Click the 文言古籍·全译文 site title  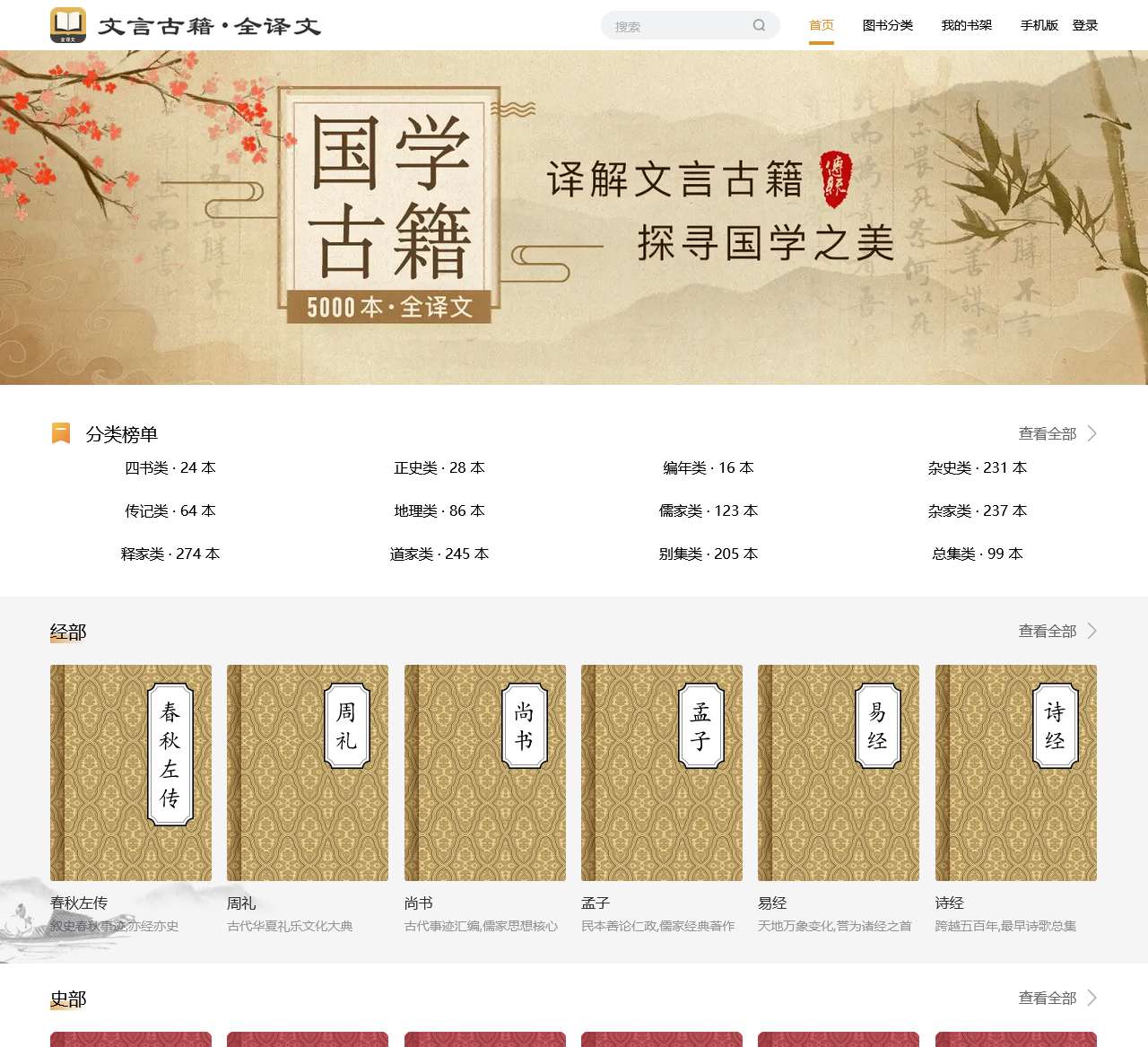click(x=209, y=26)
